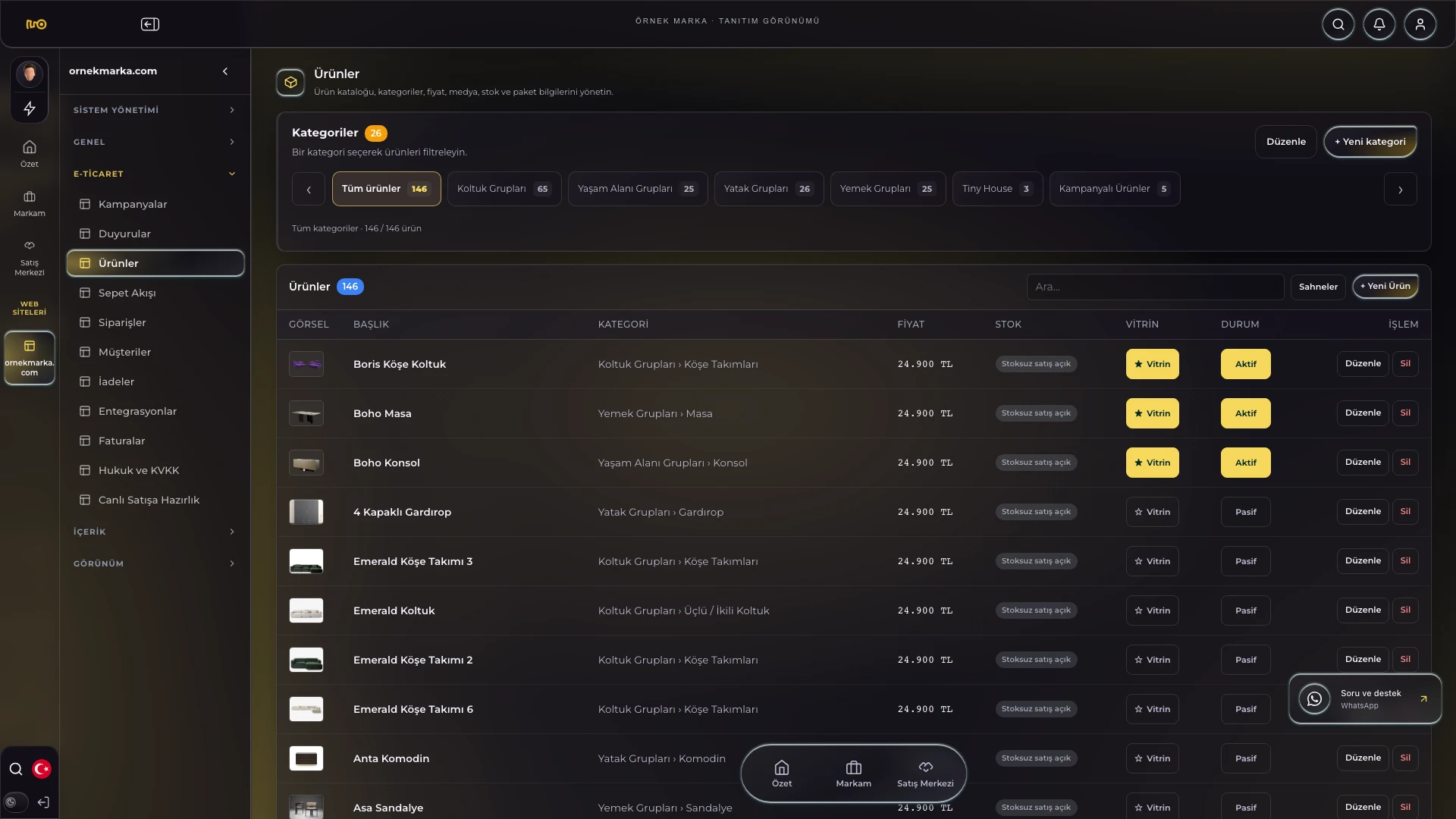The image size is (1456, 819).
Task: Open WhatsApp Soru ve destek widget
Action: pyautogui.click(x=1365, y=698)
